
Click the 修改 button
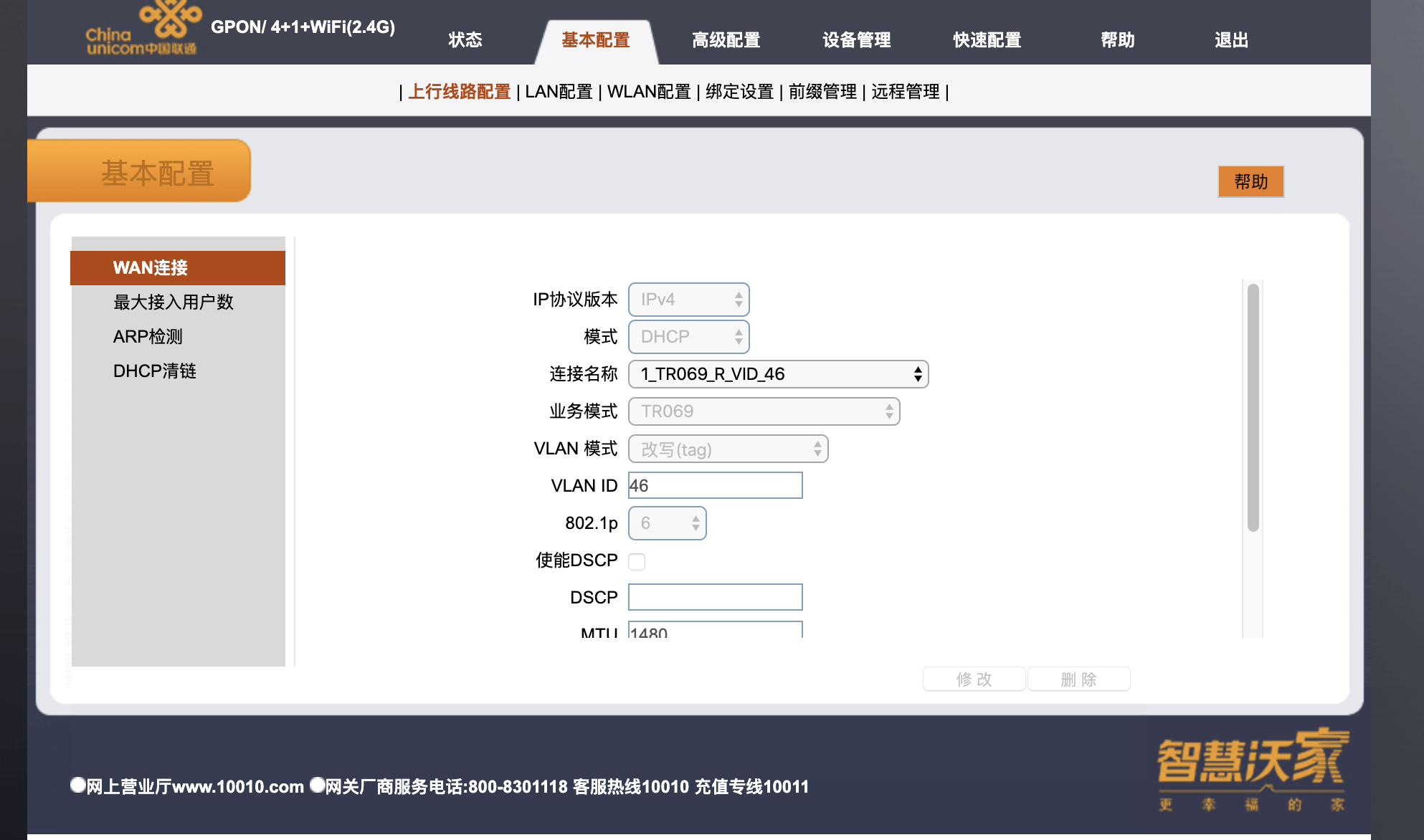tap(974, 679)
